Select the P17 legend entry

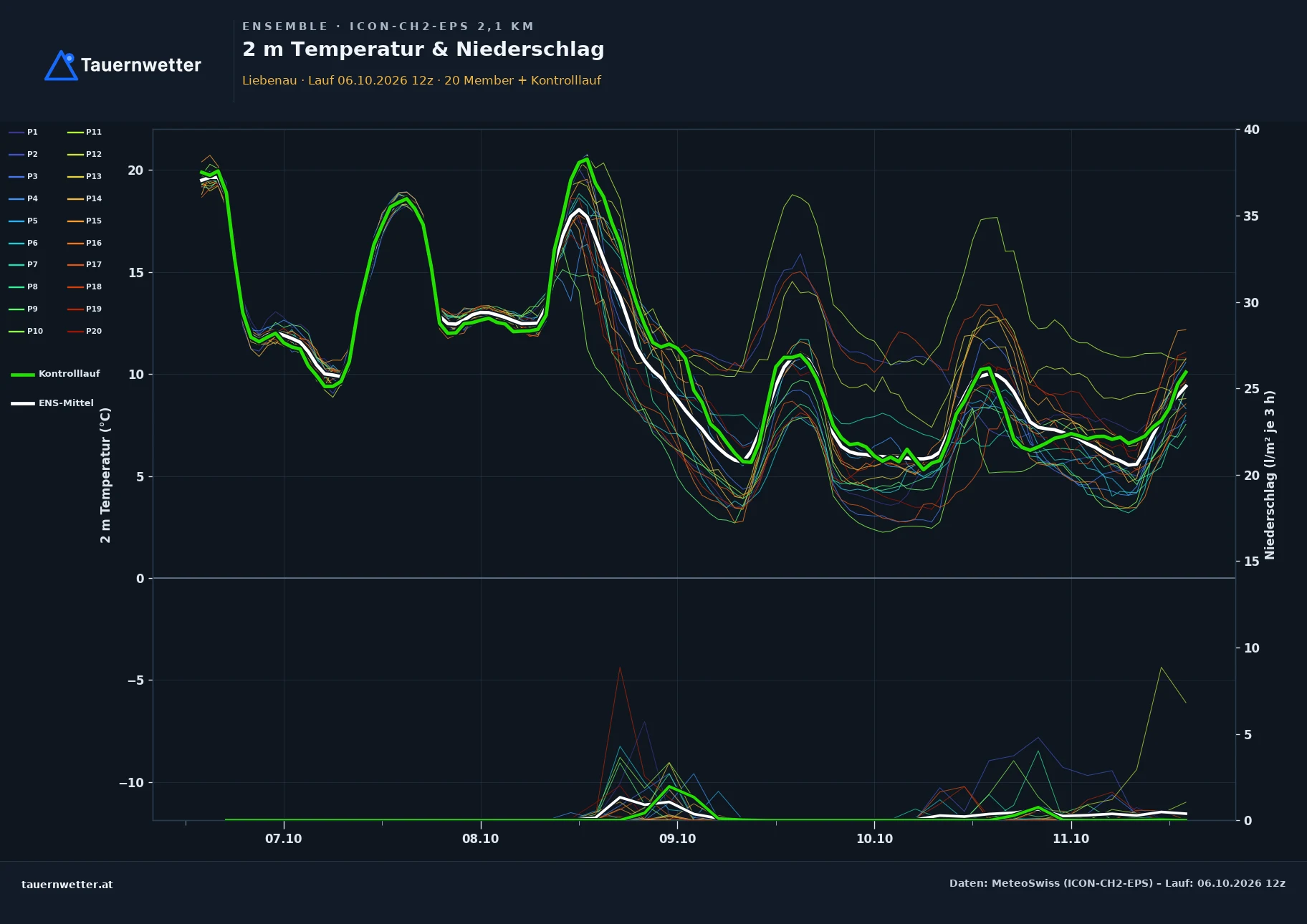click(85, 264)
